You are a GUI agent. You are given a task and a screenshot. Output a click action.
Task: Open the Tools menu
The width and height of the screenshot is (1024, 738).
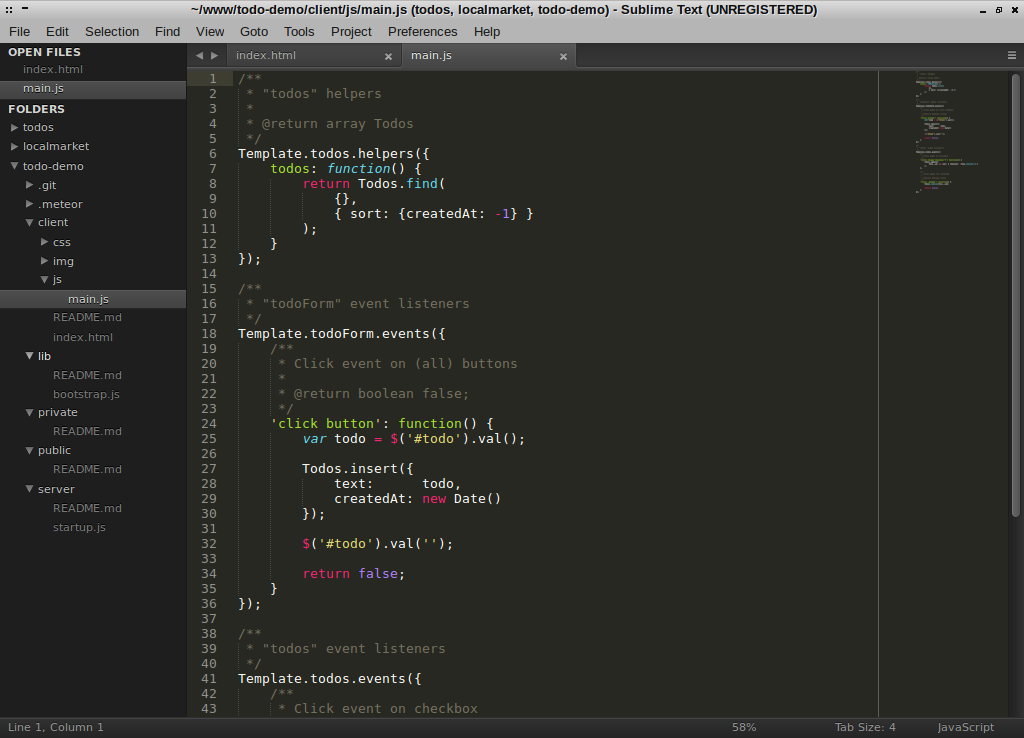click(299, 31)
